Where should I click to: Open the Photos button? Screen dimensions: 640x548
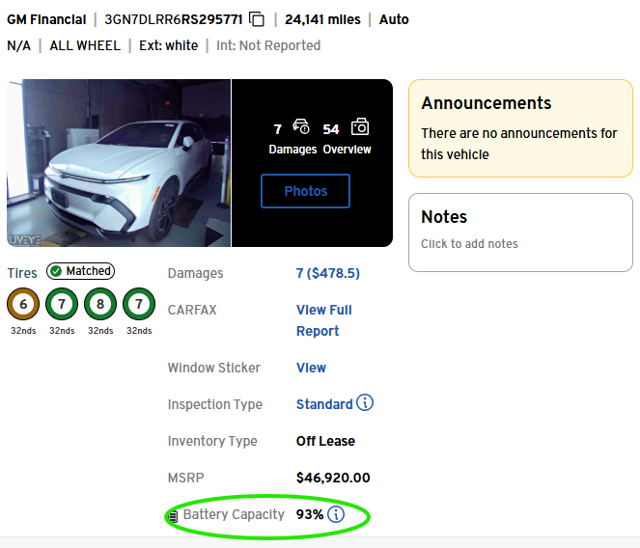click(x=305, y=191)
